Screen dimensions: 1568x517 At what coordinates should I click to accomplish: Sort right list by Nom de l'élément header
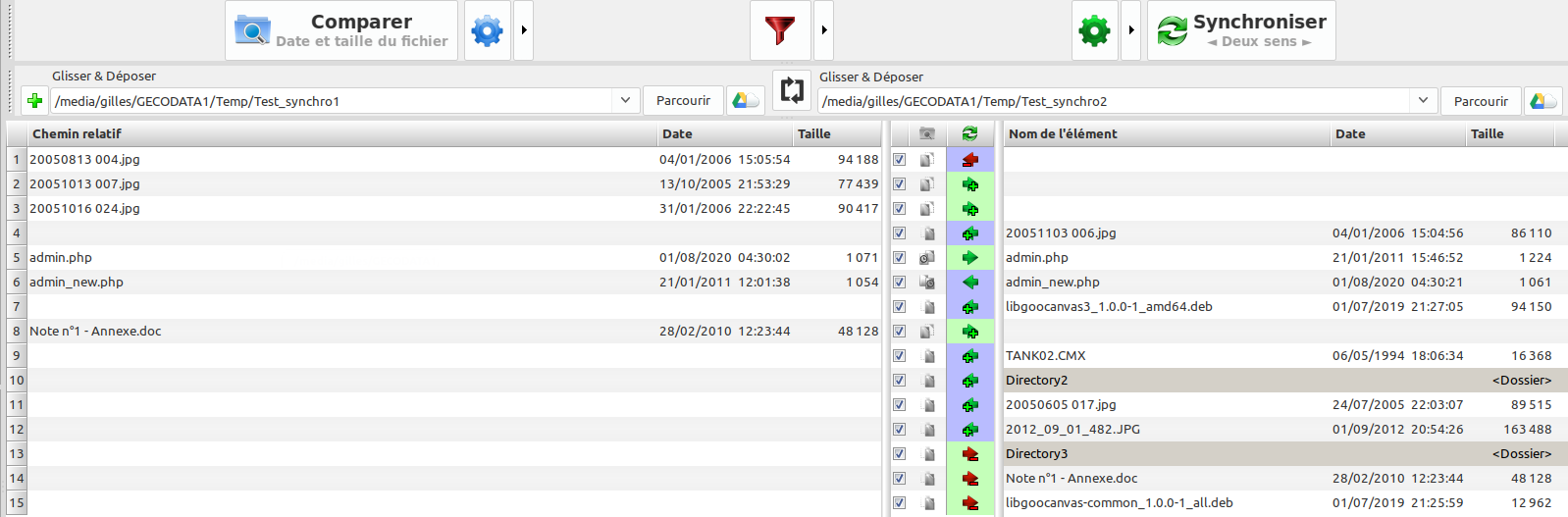click(1167, 134)
